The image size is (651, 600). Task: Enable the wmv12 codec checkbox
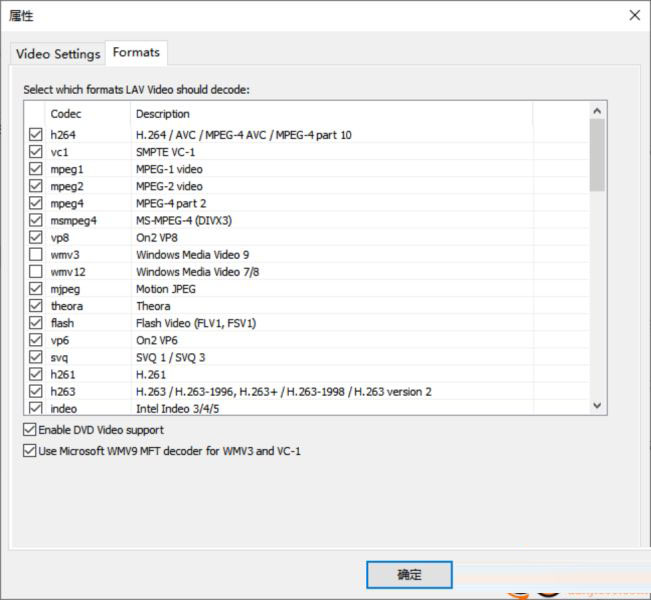coord(36,271)
